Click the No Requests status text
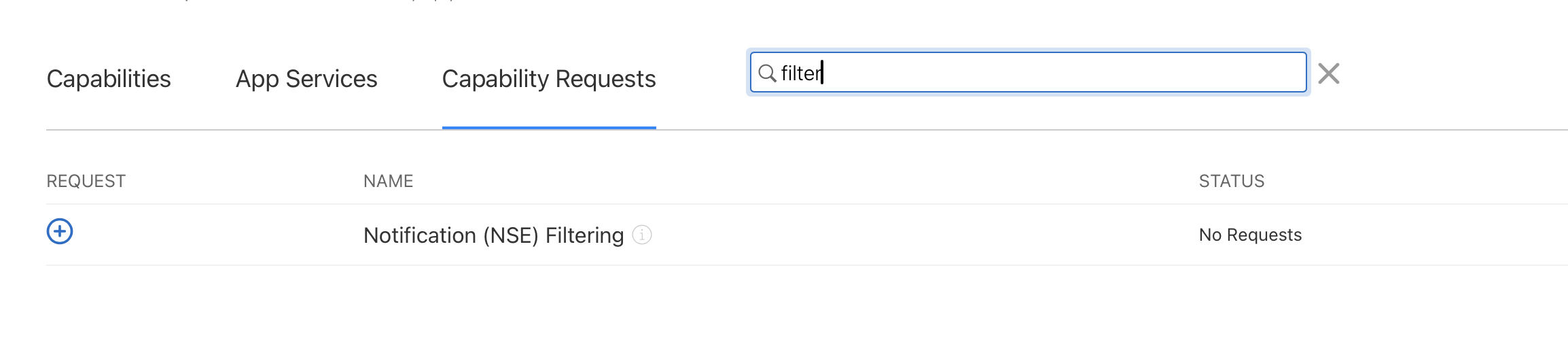The height and width of the screenshot is (355, 1568). pos(1250,235)
